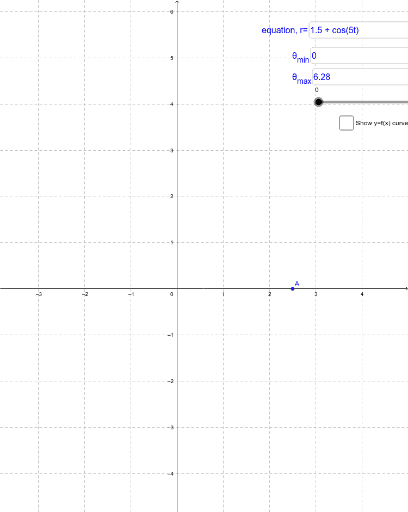The height and width of the screenshot is (512, 408).
Task: Click the equation r= input field
Action: 359,30
